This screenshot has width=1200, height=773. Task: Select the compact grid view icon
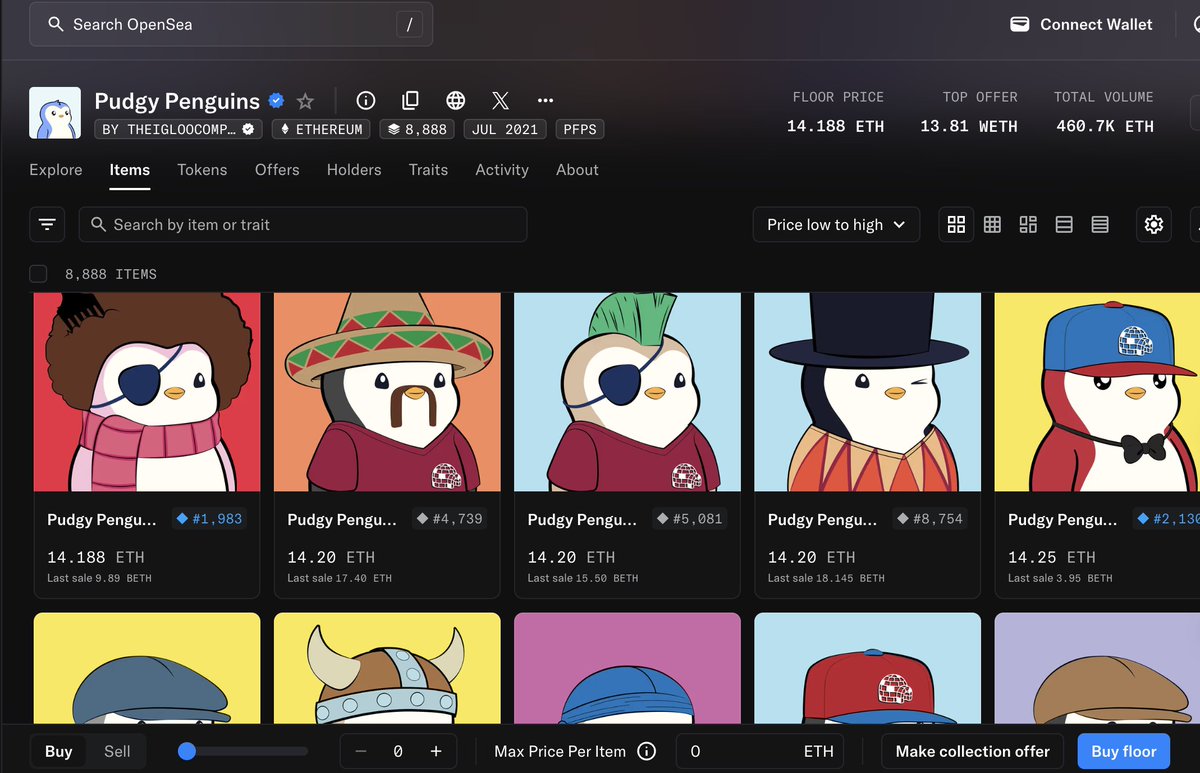point(992,224)
